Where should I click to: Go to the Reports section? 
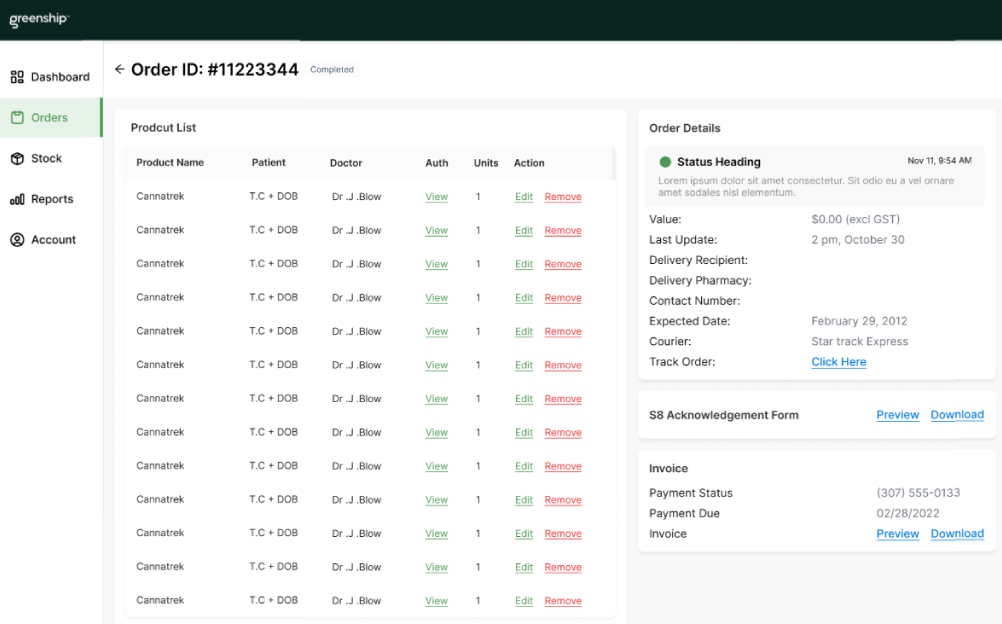(x=51, y=199)
